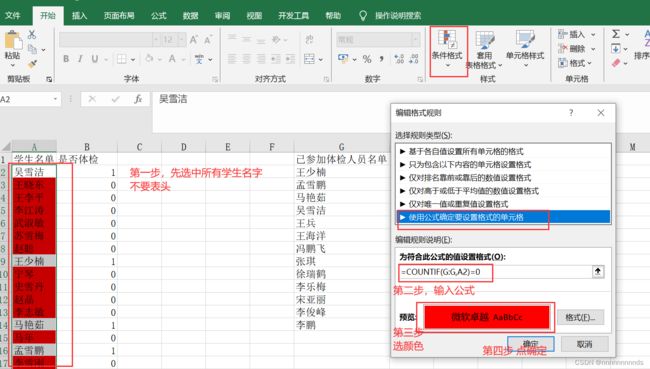Open the Number group dialog launcher
Image resolution: width=650 pixels, height=369 pixels.
coord(420,79)
